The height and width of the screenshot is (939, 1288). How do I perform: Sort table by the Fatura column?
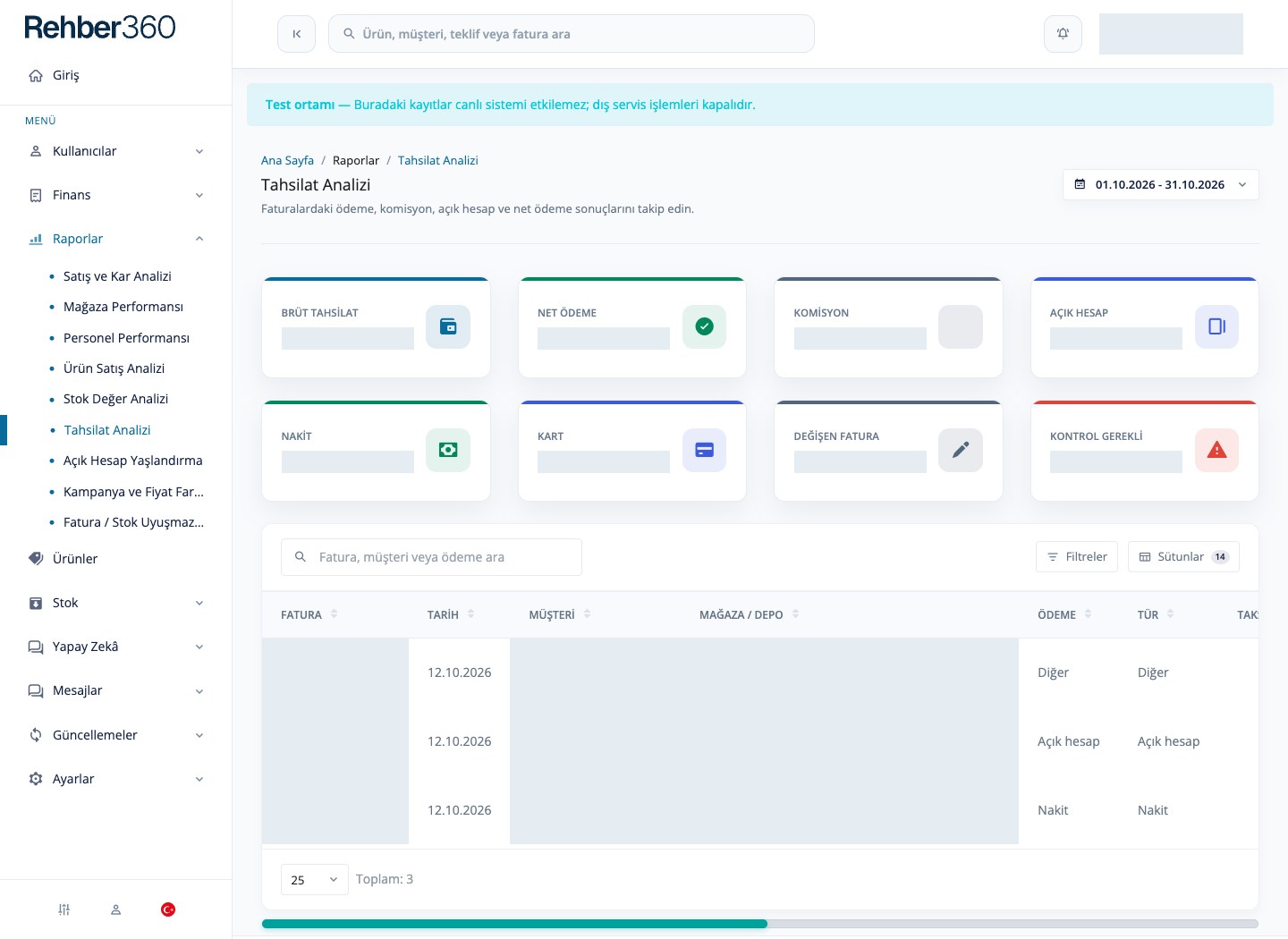[x=309, y=614]
